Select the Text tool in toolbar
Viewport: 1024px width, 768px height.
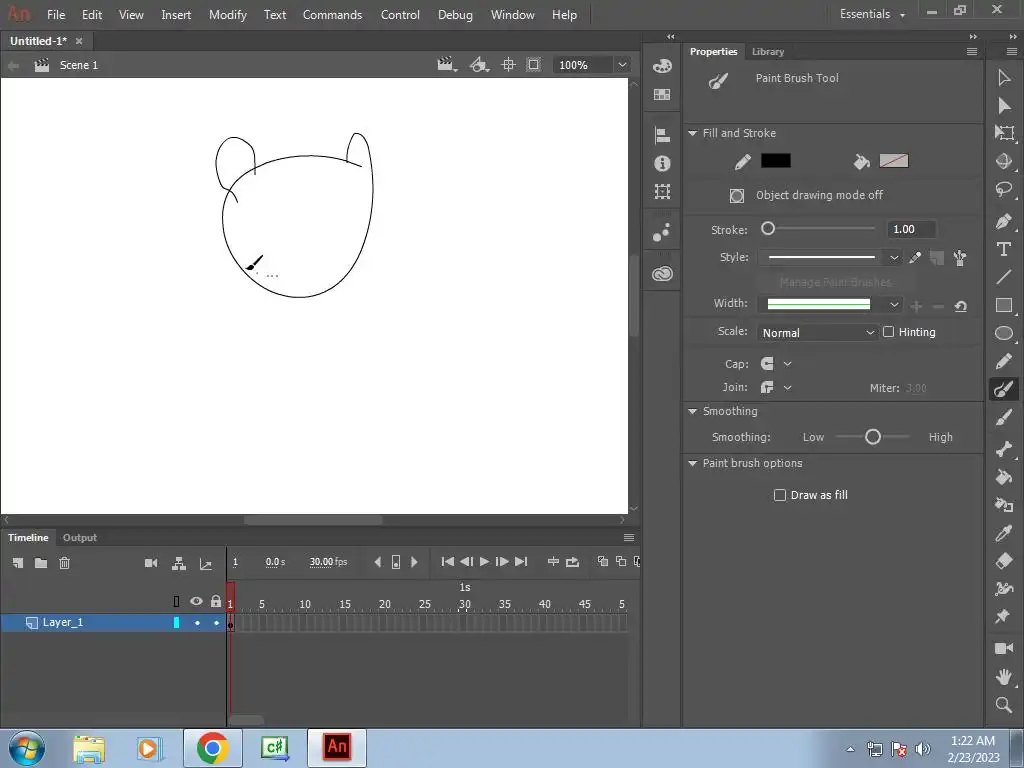1004,249
